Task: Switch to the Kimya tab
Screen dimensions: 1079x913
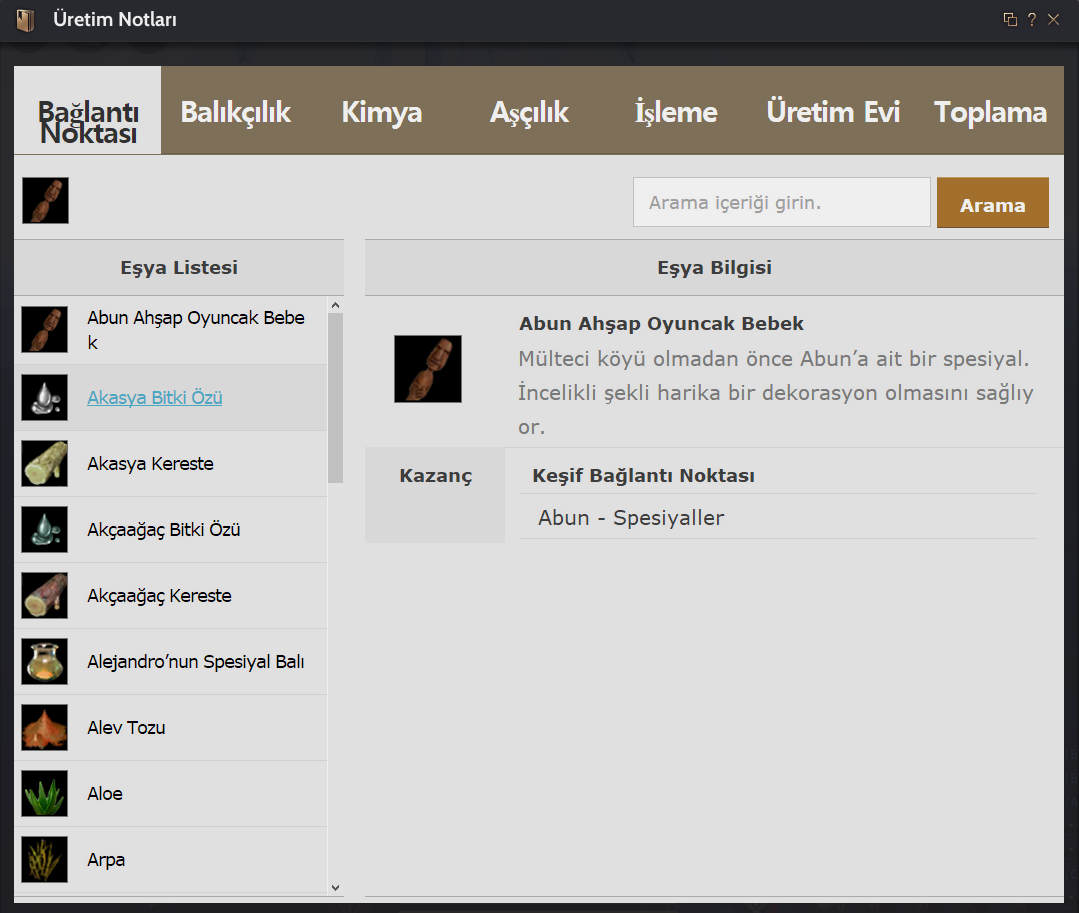Action: [381, 112]
